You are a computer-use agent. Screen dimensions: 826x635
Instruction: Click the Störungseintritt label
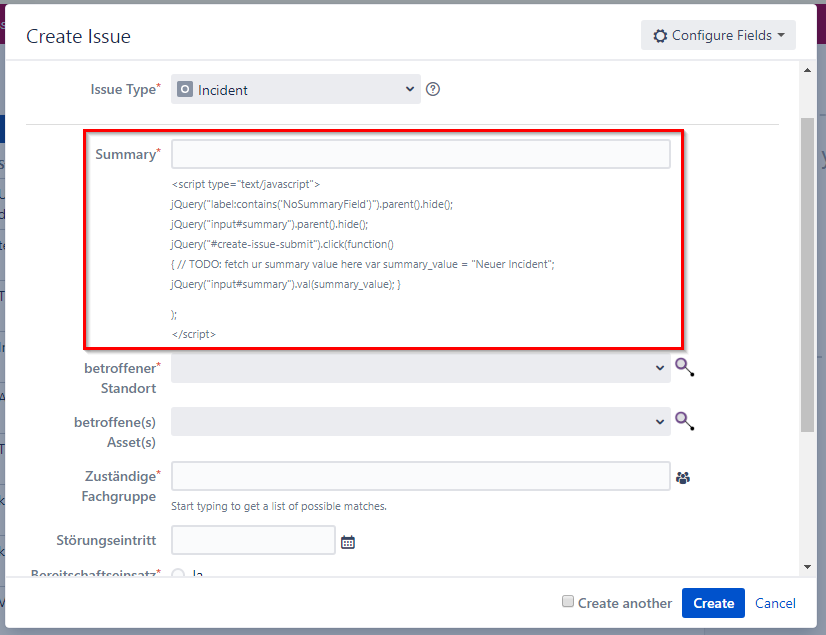point(106,541)
